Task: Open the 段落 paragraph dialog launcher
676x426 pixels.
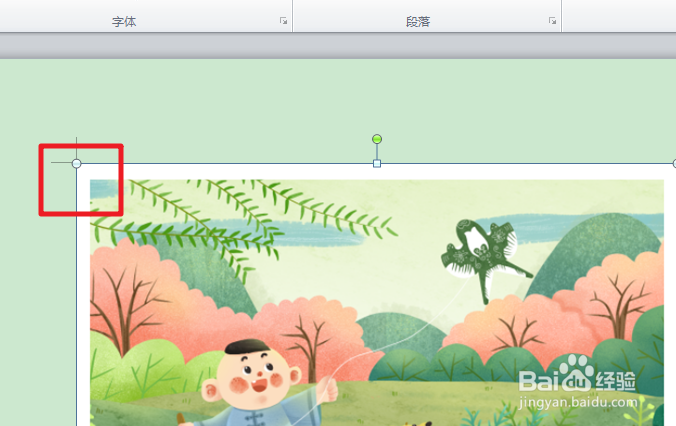Action: pyautogui.click(x=552, y=21)
